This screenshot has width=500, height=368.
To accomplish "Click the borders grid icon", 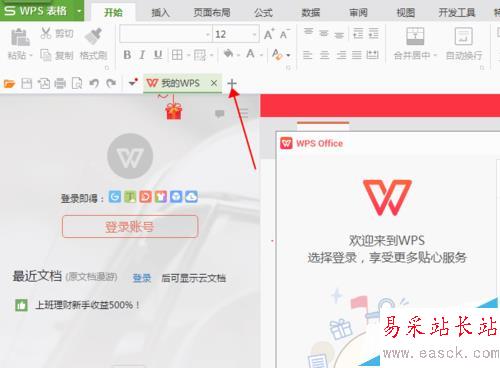I will (177, 55).
